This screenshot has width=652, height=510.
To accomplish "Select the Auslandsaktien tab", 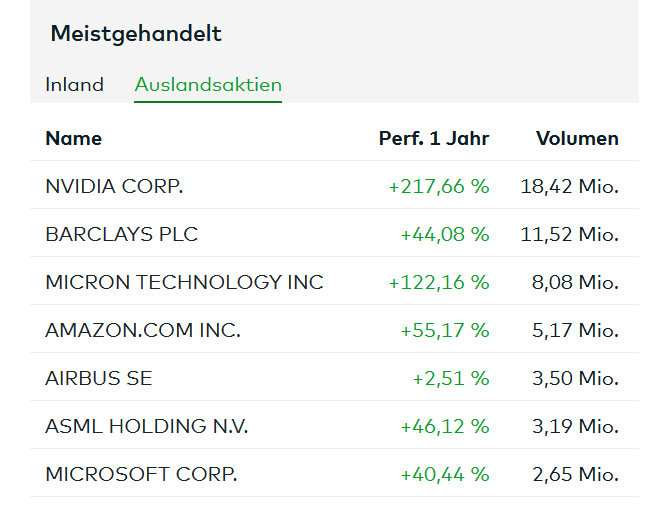I will pyautogui.click(x=208, y=85).
